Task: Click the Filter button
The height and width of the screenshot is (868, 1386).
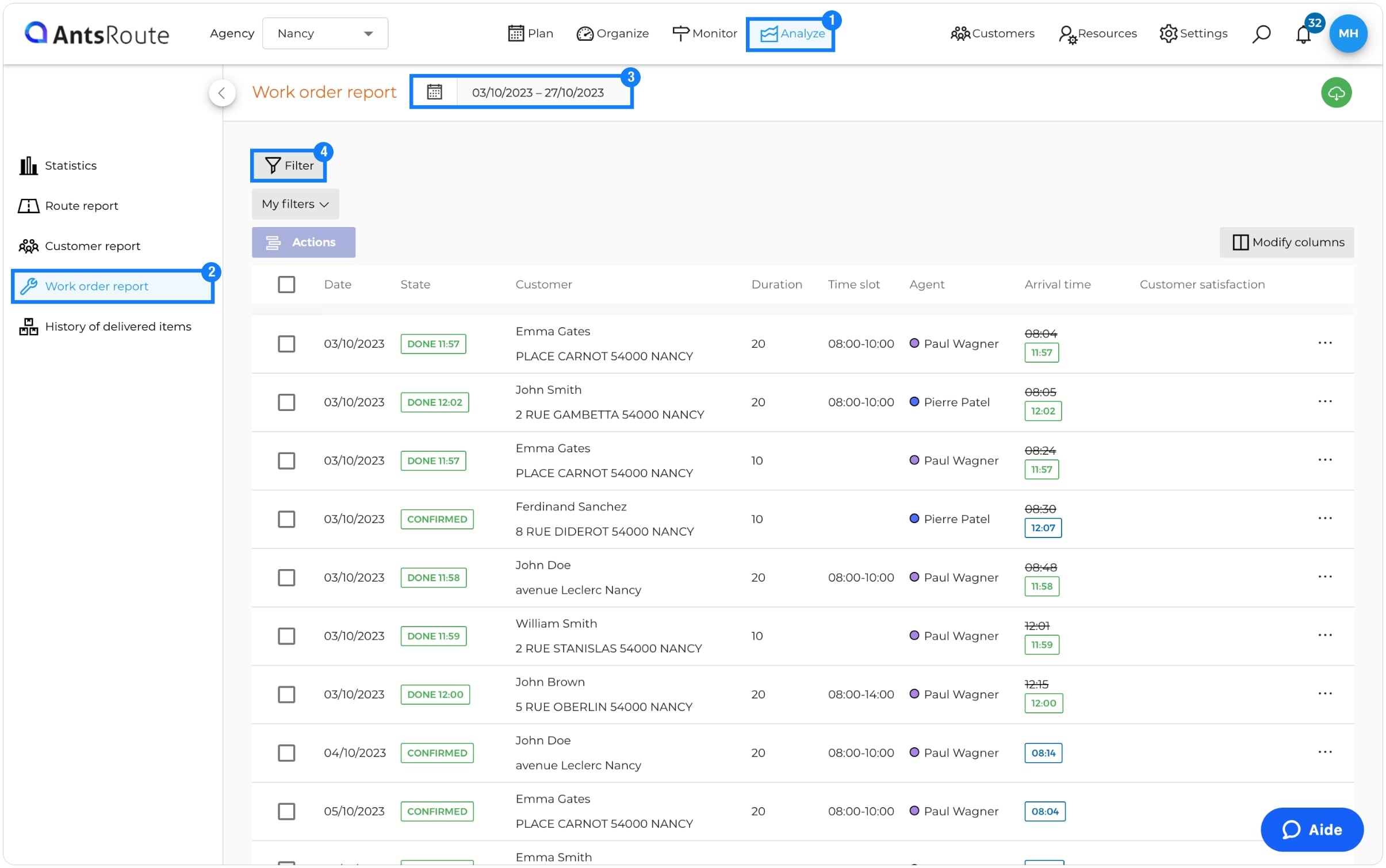Action: tap(288, 165)
